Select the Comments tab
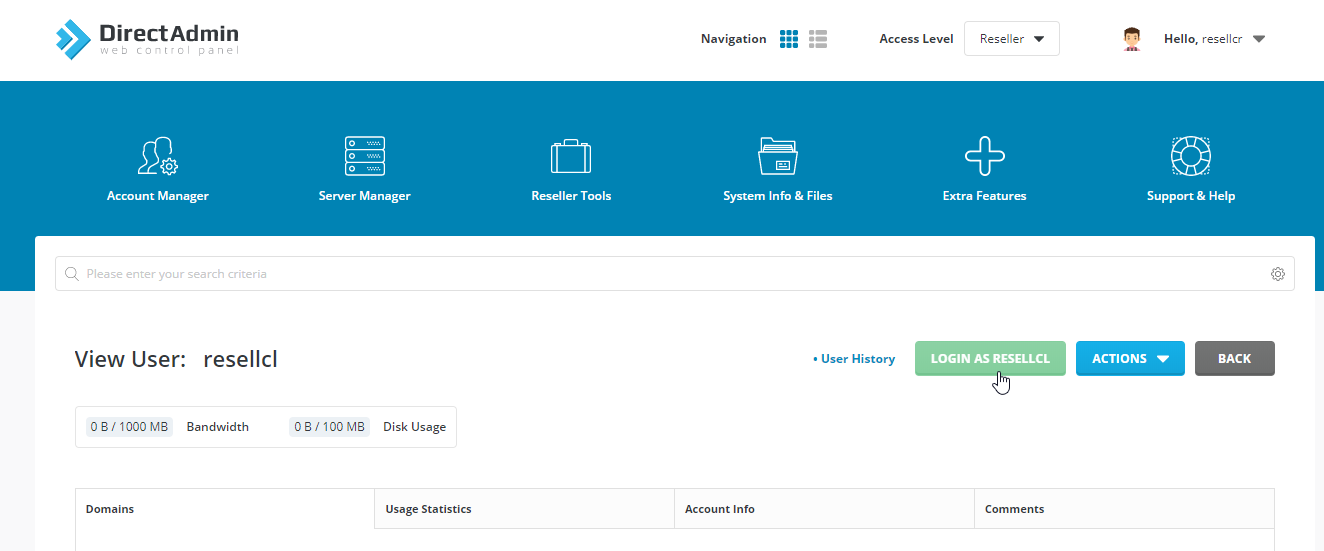Screen dimensions: 1324x551 (1124, 509)
